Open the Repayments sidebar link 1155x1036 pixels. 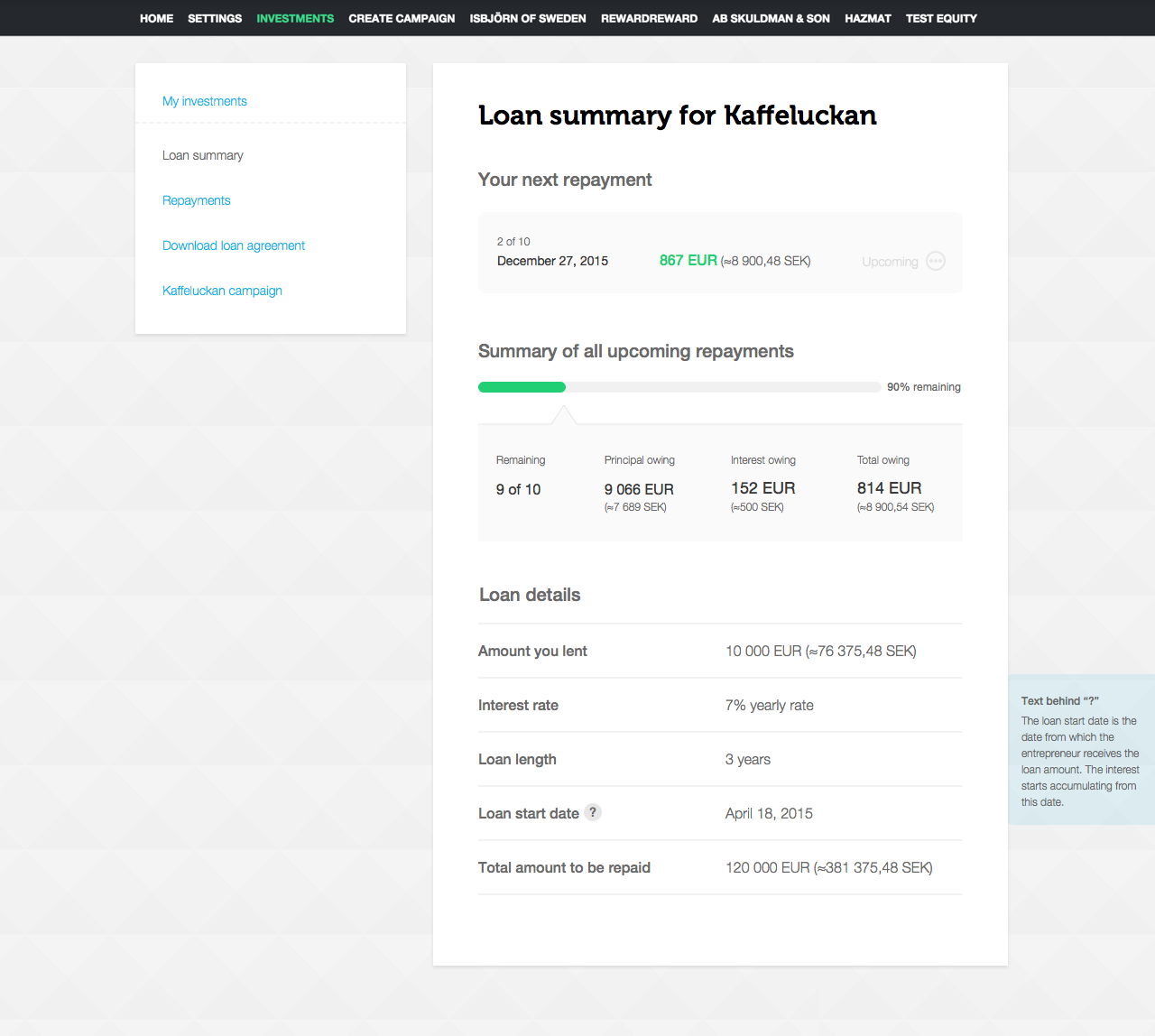[197, 200]
